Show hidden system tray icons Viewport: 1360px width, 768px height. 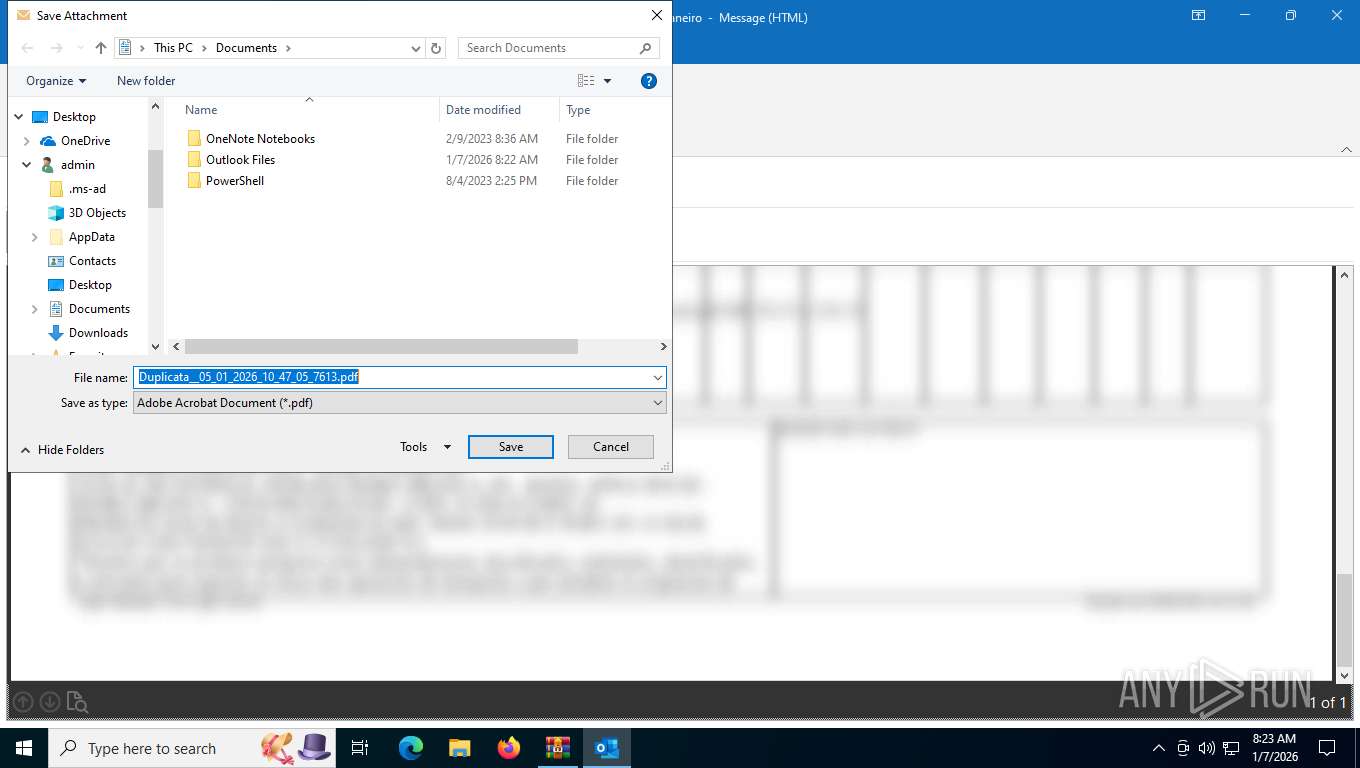tap(1159, 748)
